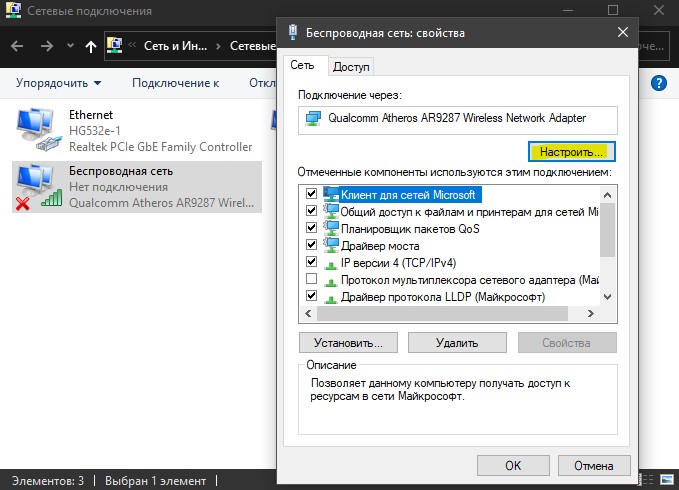Click the horizontal scroll left arrow
The height and width of the screenshot is (490, 679).
[x=308, y=313]
